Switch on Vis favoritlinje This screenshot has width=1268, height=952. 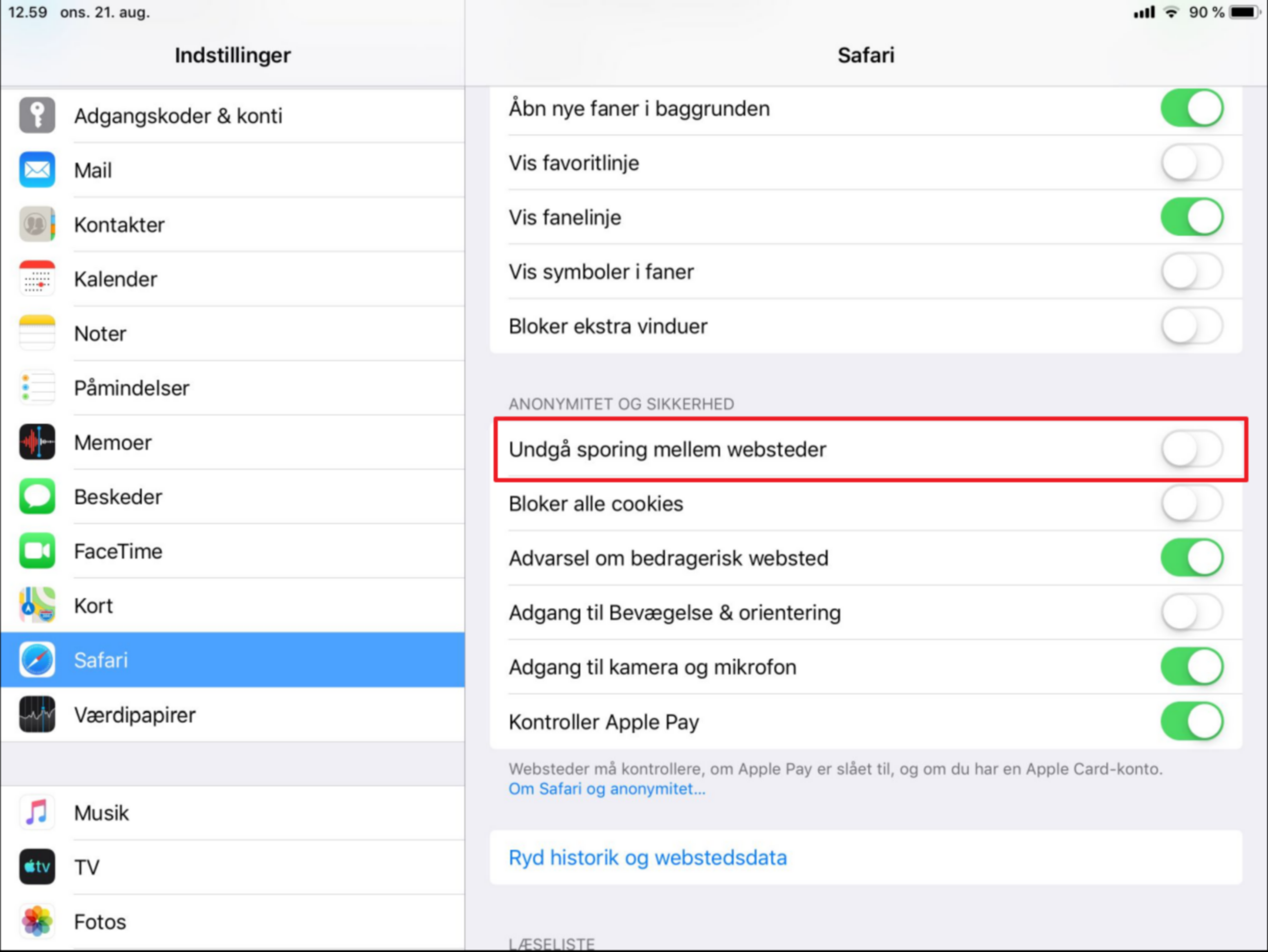point(1192,163)
